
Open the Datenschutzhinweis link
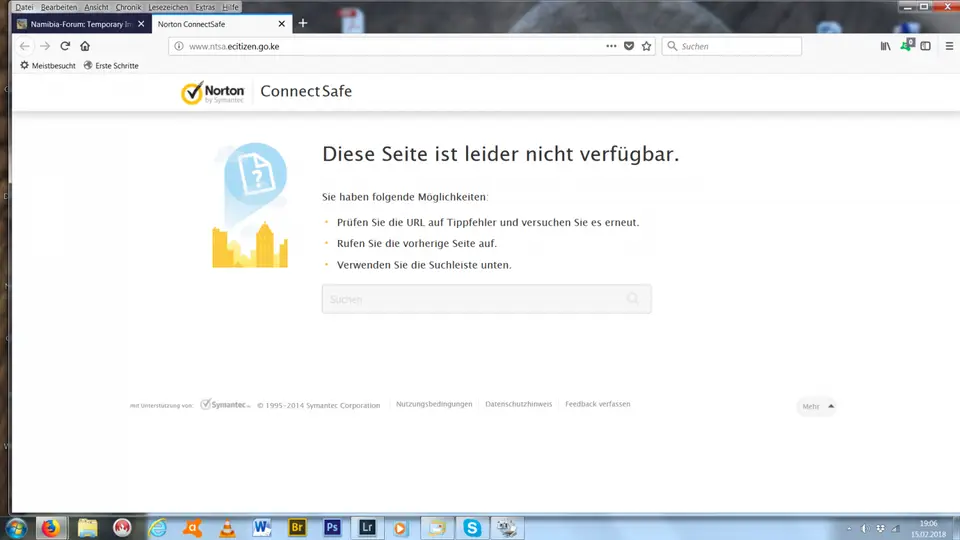[519, 404]
